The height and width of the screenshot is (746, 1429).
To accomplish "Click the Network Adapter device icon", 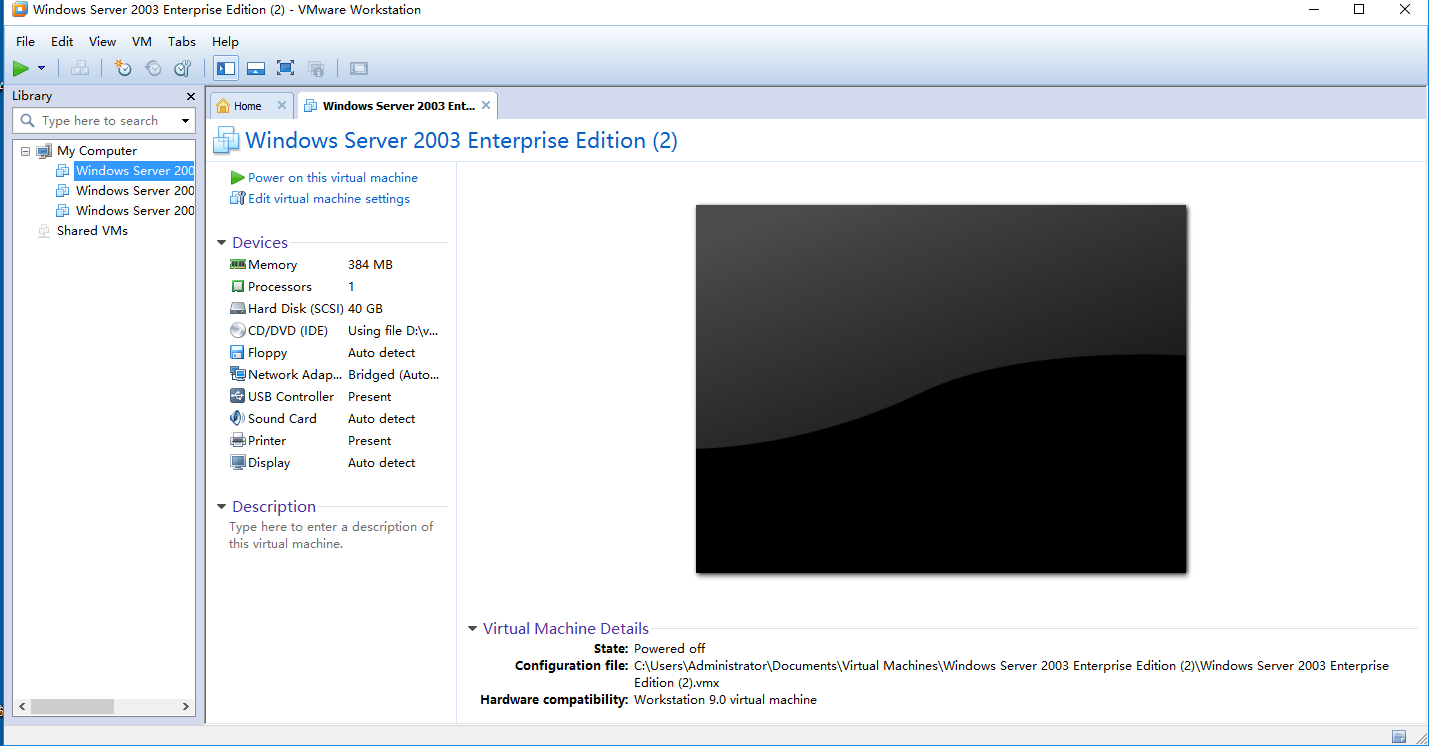I will click(x=237, y=375).
